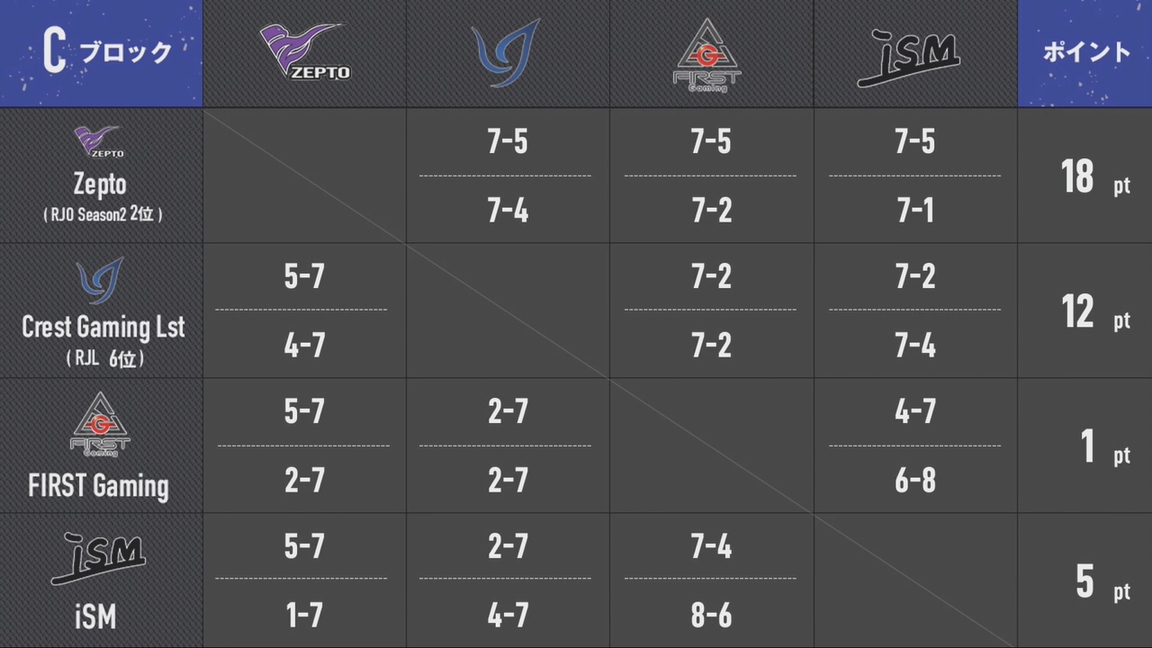The image size is (1152, 648).
Task: Click the iSM logo in header row
Action: pyautogui.click(x=910, y=57)
